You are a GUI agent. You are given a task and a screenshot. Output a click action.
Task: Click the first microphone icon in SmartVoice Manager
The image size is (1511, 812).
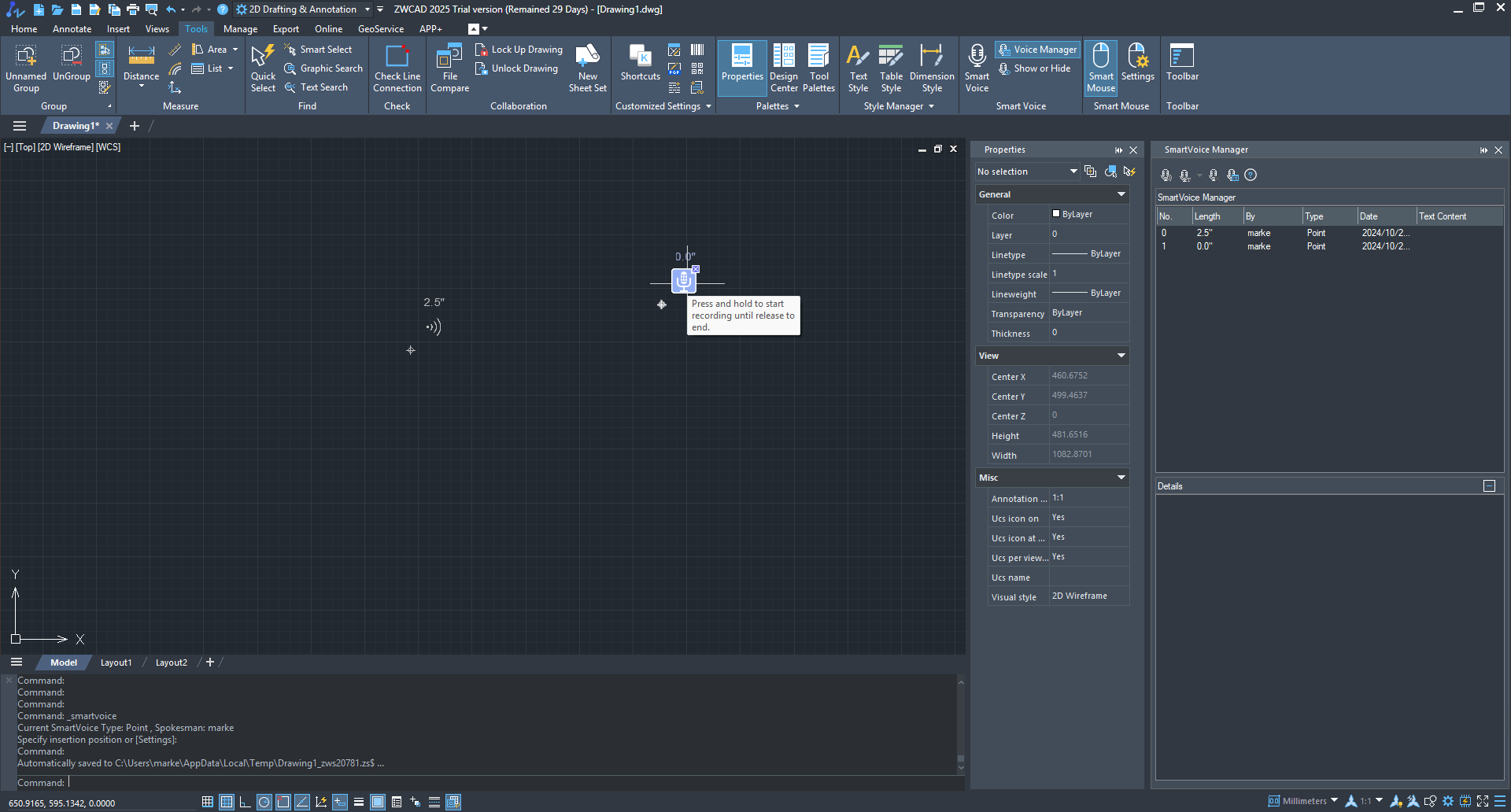1166,175
